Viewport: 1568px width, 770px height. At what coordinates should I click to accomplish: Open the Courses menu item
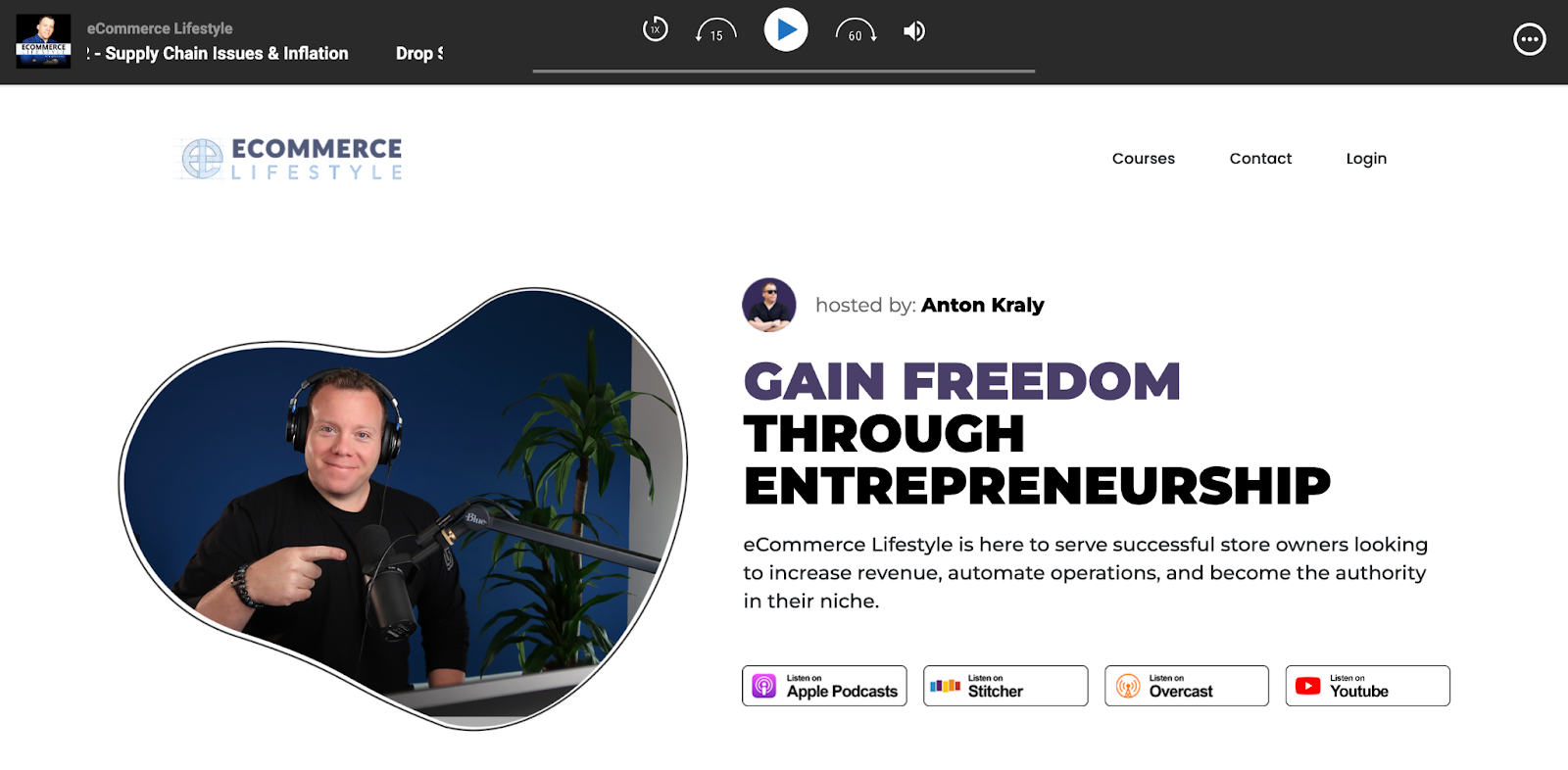pos(1143,159)
